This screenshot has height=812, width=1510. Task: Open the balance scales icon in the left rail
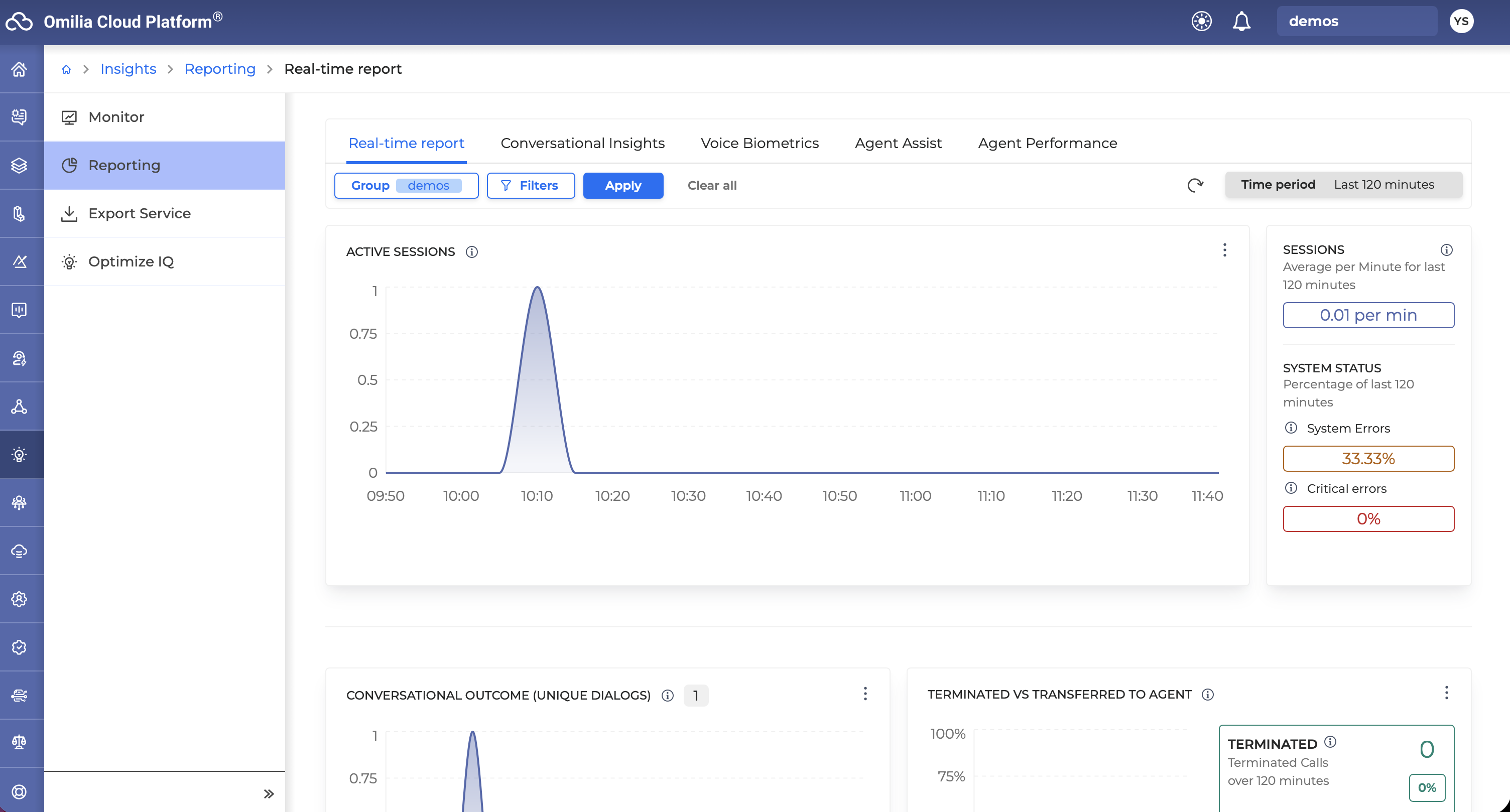pyautogui.click(x=20, y=742)
